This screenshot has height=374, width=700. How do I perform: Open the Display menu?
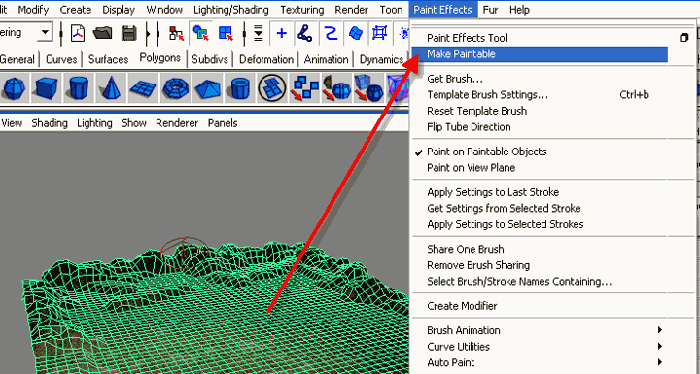point(119,9)
